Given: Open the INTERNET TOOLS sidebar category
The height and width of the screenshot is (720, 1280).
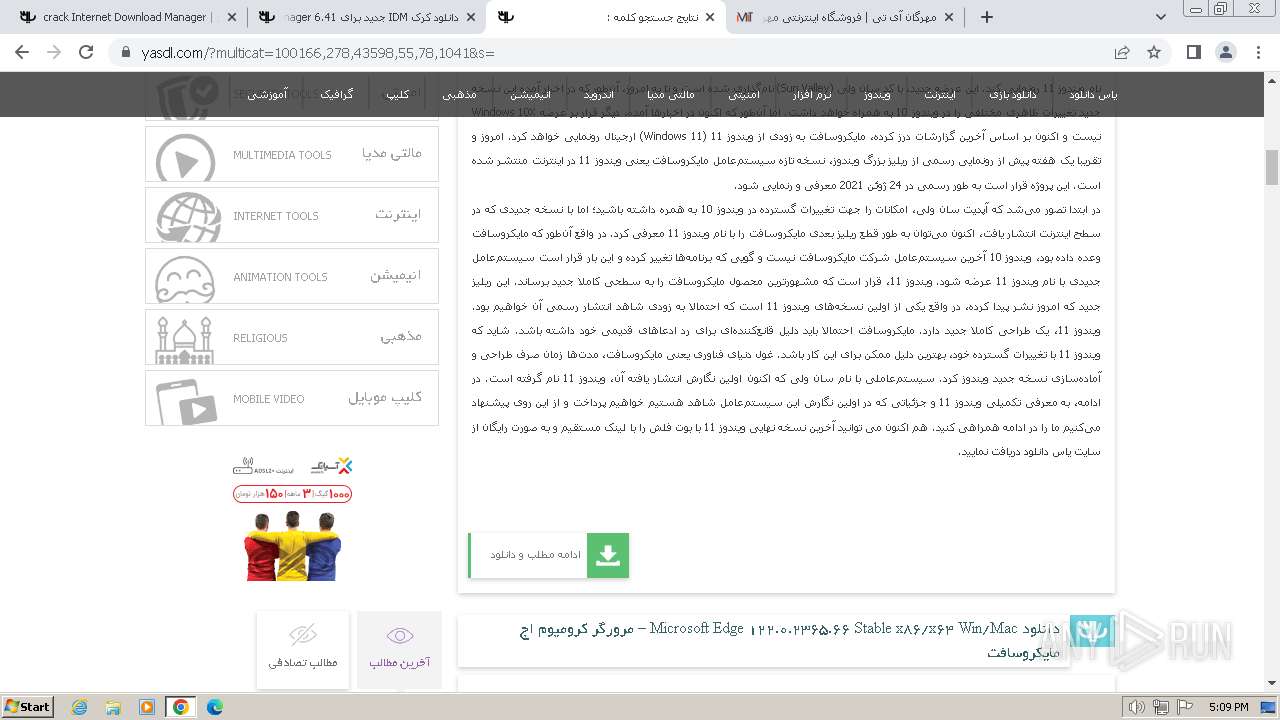Looking at the screenshot, I should tap(292, 215).
